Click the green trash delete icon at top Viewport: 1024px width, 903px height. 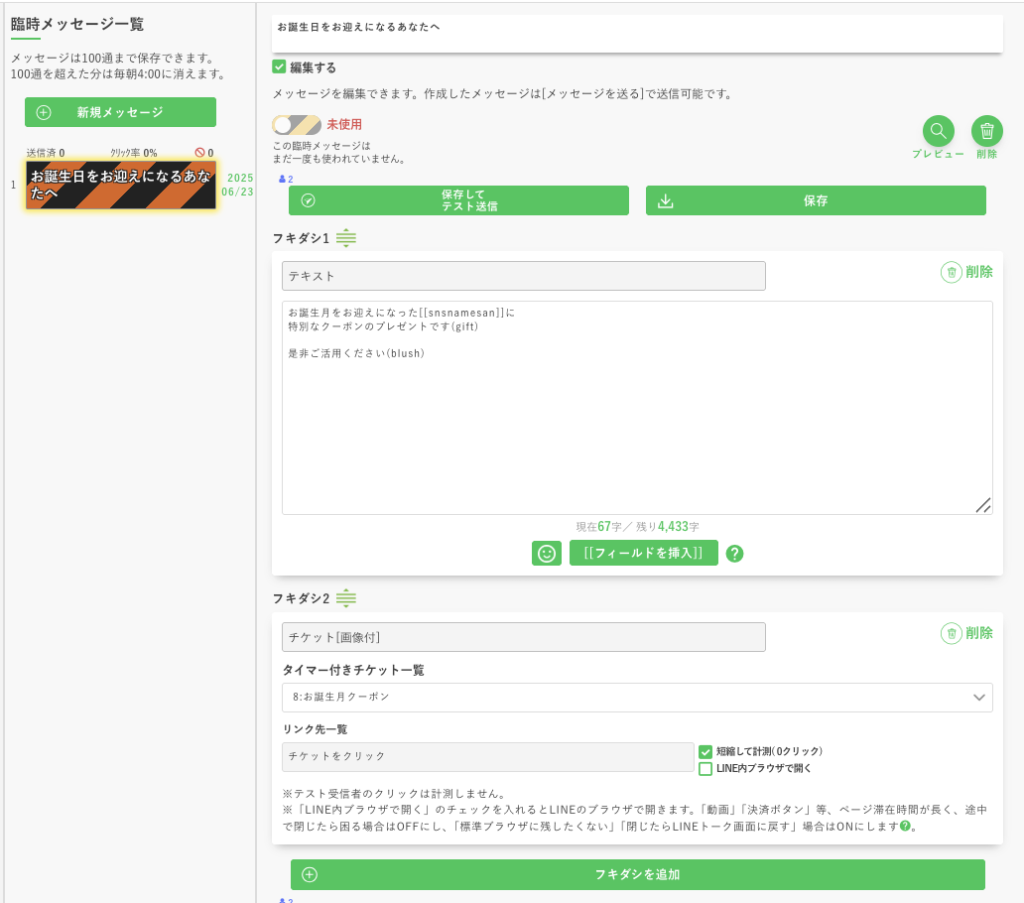coord(986,131)
